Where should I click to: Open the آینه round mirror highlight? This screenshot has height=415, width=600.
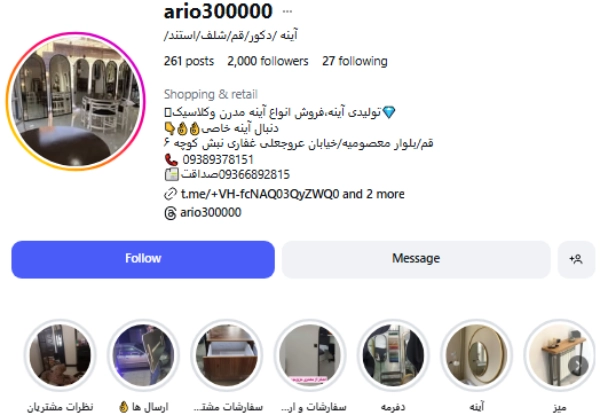coord(477,355)
